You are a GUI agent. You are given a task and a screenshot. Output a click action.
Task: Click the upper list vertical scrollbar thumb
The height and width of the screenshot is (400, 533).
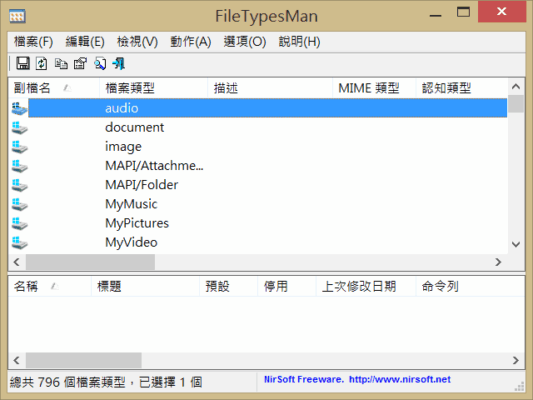click(516, 104)
